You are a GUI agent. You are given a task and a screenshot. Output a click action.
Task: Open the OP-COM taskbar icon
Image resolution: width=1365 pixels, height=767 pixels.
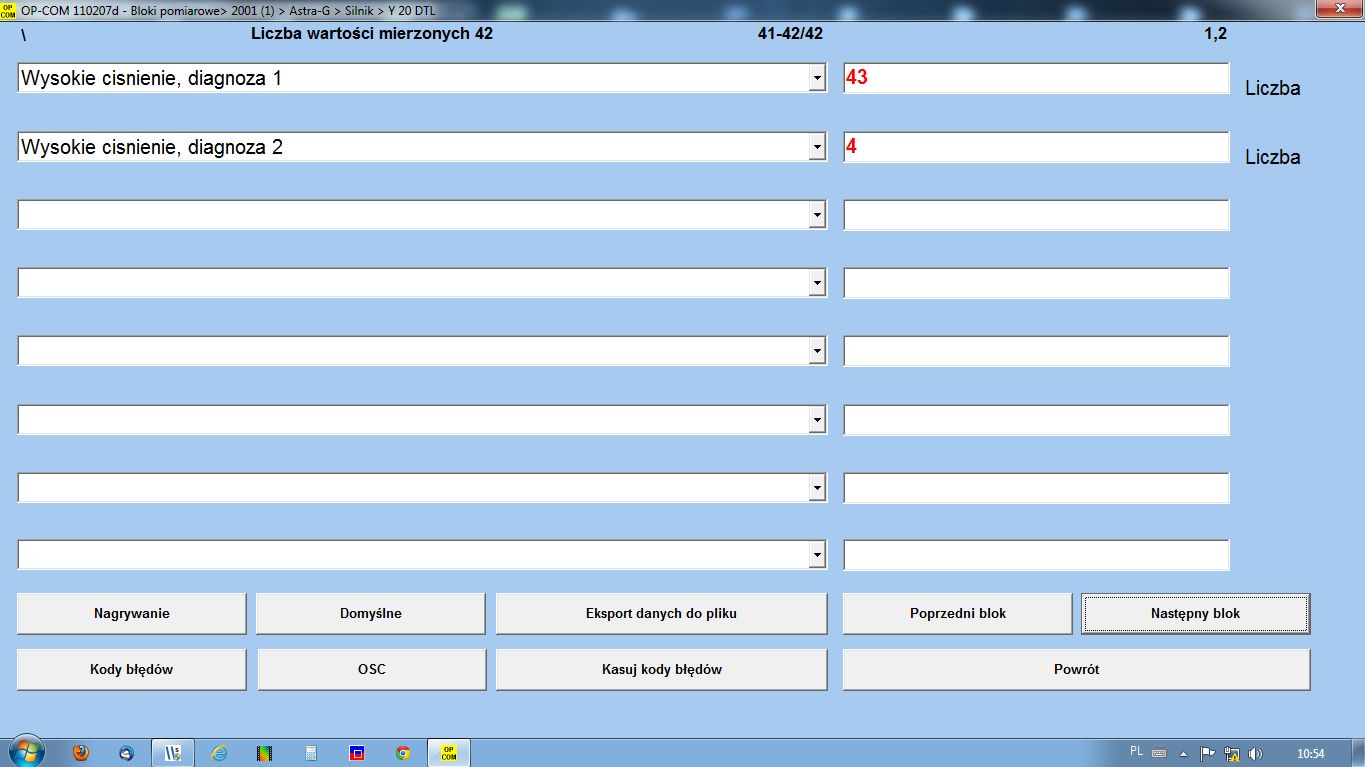[x=449, y=753]
